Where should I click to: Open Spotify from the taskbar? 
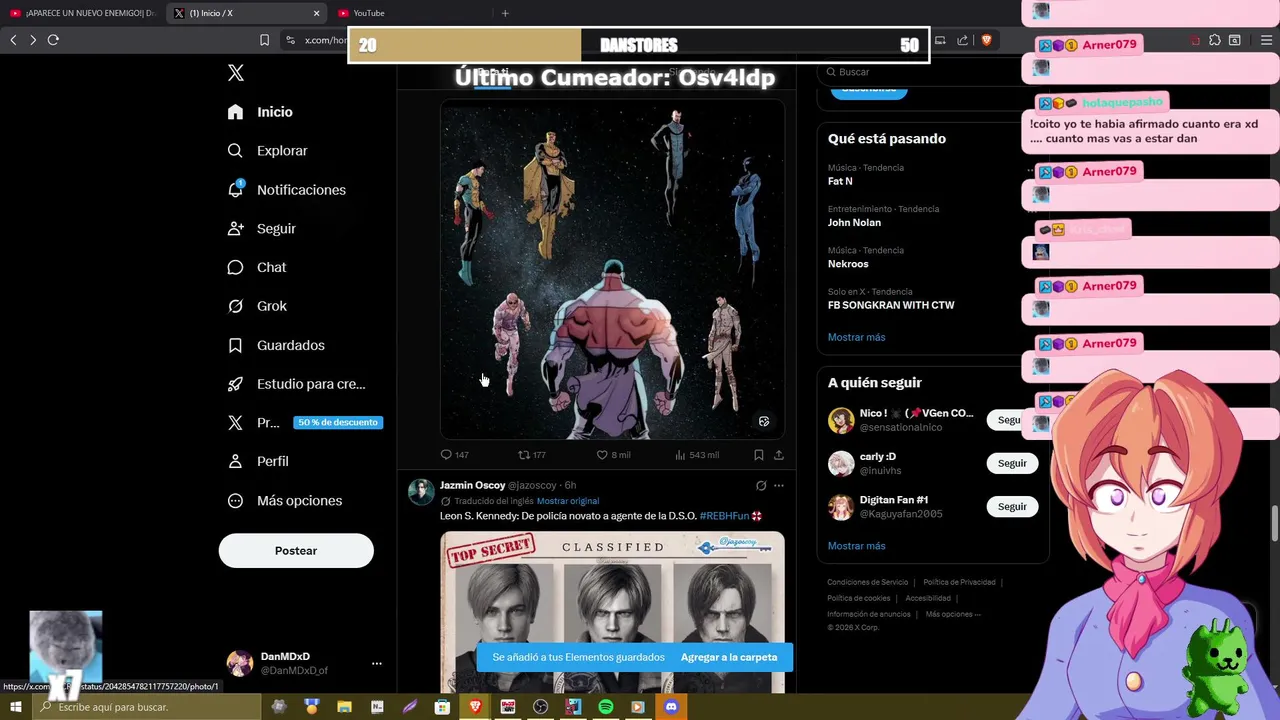point(605,707)
